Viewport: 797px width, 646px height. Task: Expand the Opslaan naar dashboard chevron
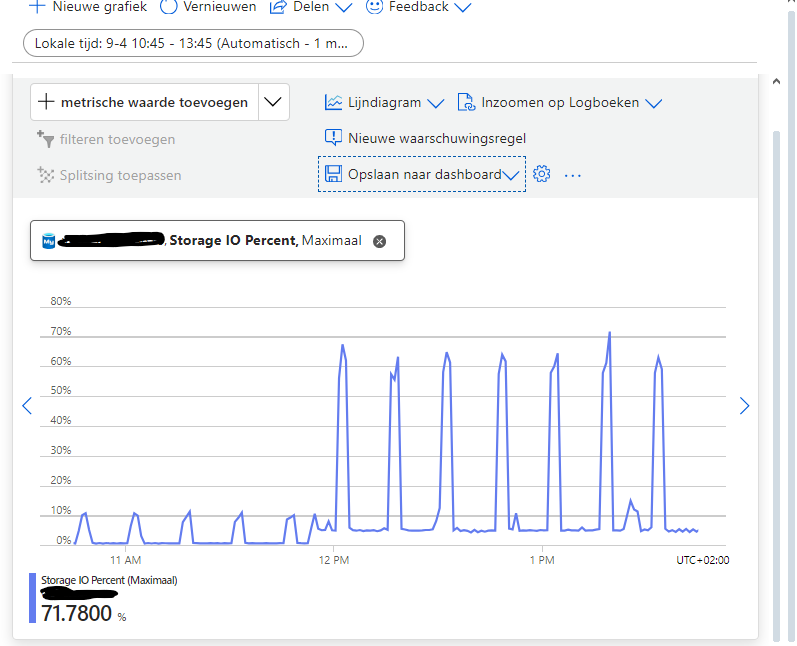(x=511, y=175)
